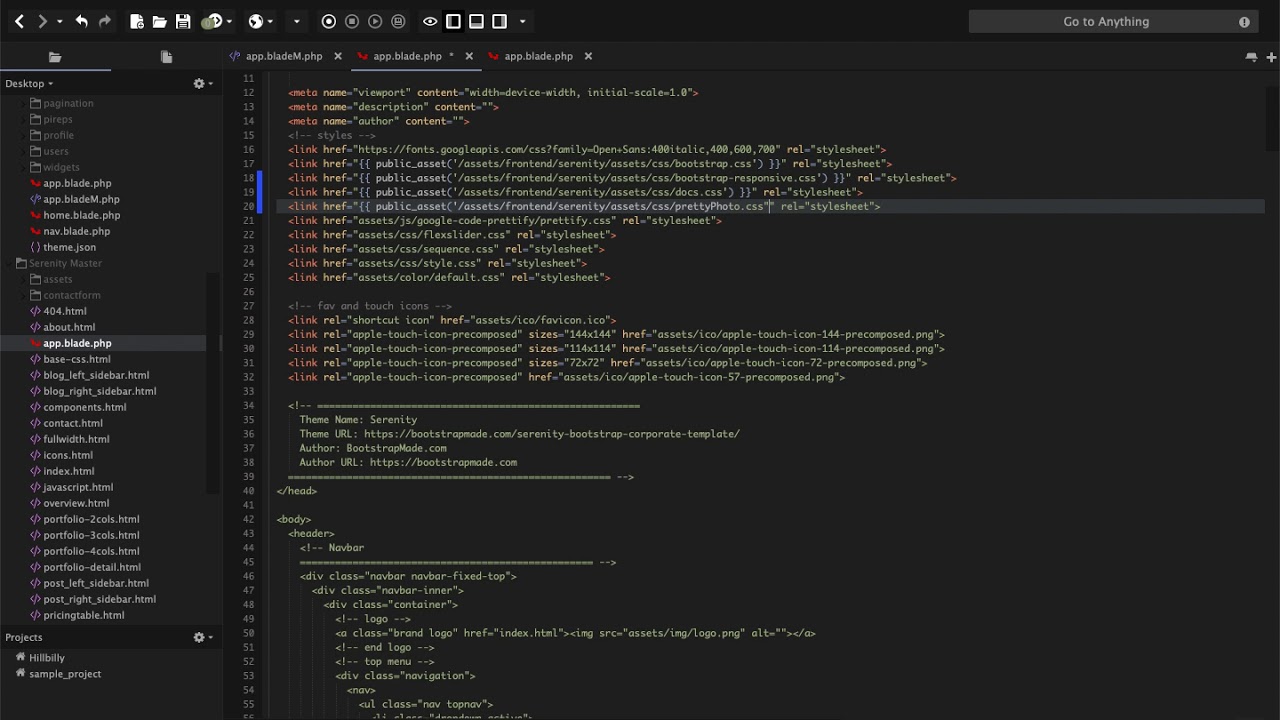This screenshot has height=720, width=1280.
Task: Open app.bladeM.php in file tree
Action: click(81, 199)
